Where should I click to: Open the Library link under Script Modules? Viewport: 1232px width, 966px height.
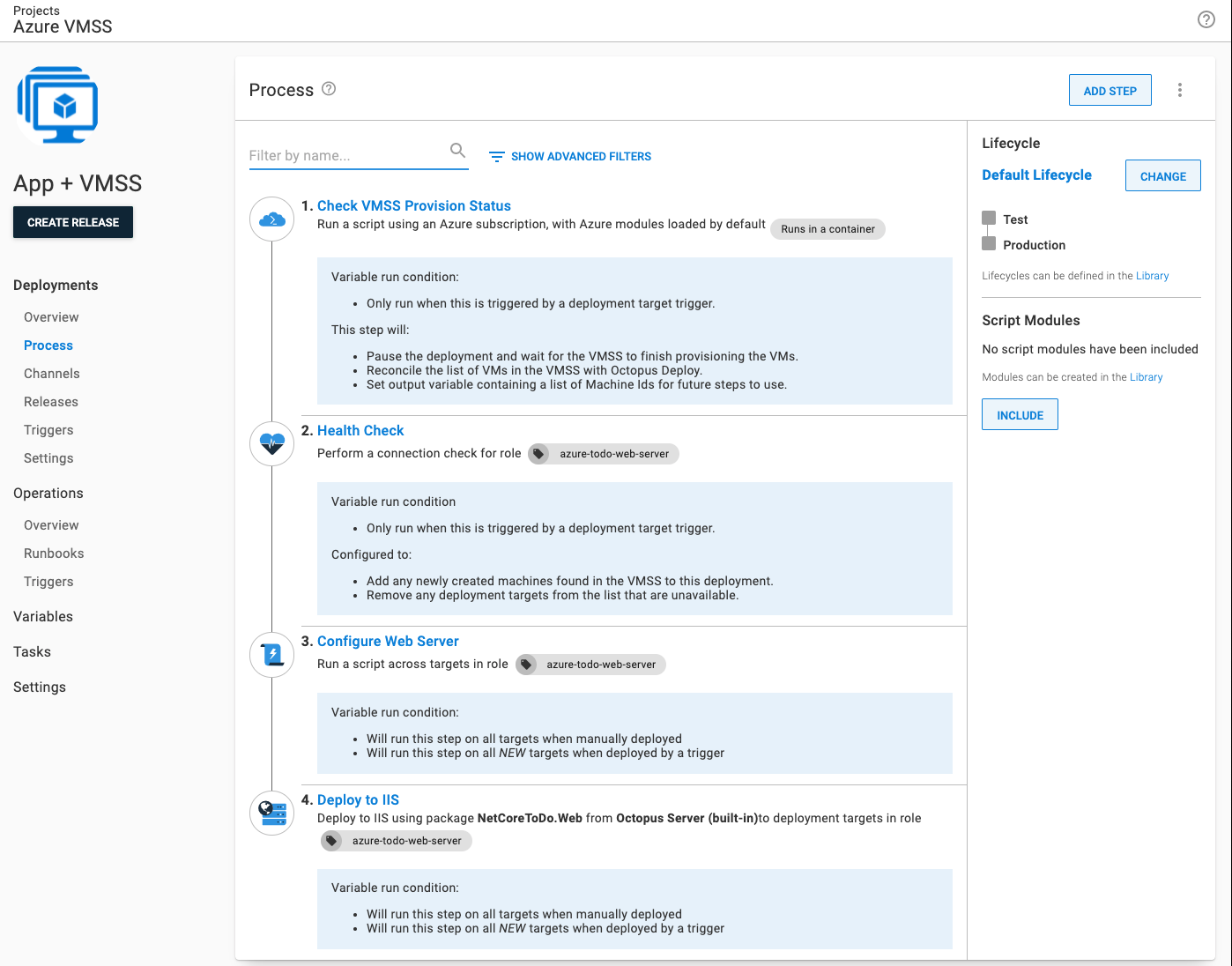tap(1146, 377)
